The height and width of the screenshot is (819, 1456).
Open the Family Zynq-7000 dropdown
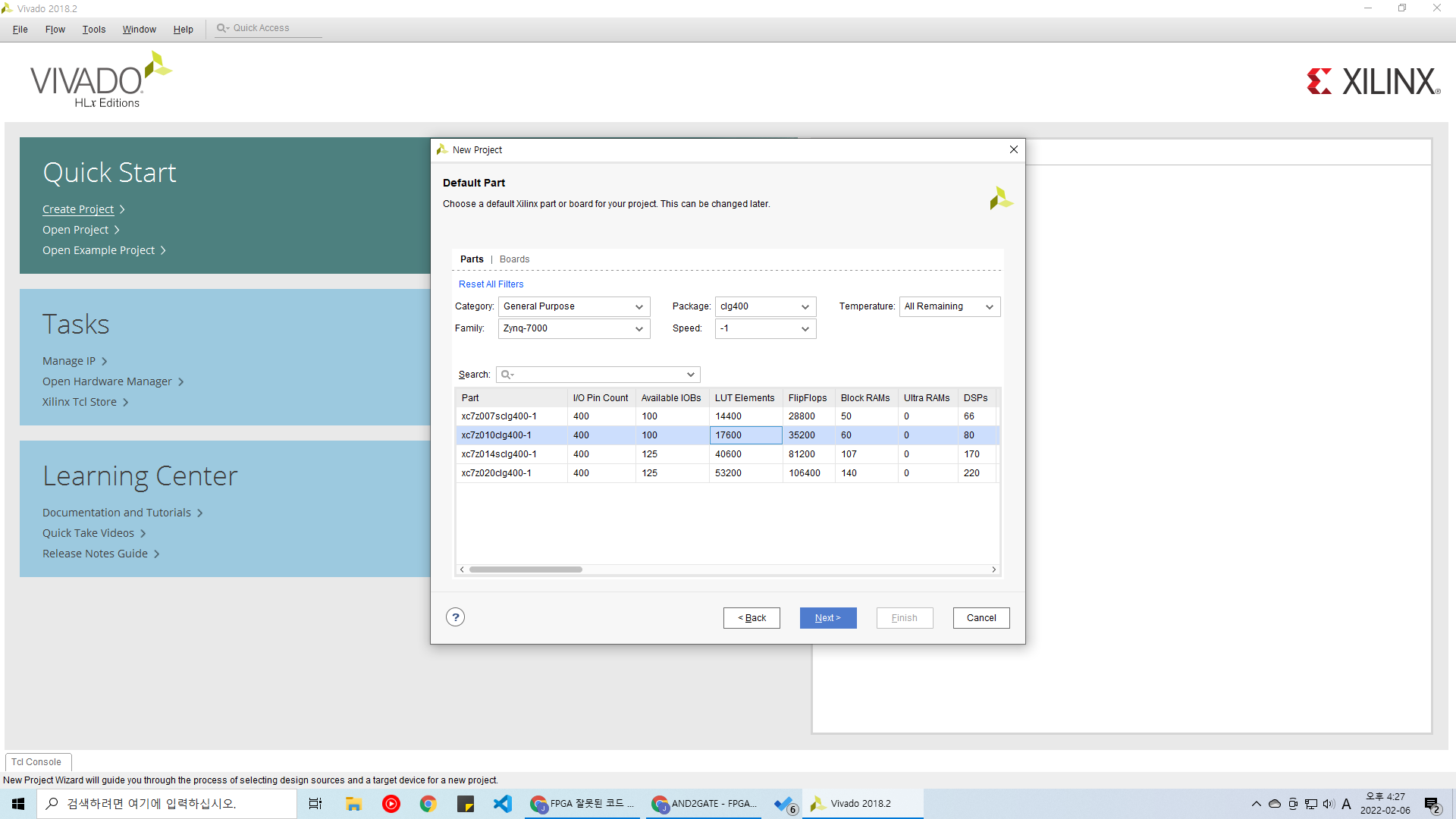[x=573, y=328]
